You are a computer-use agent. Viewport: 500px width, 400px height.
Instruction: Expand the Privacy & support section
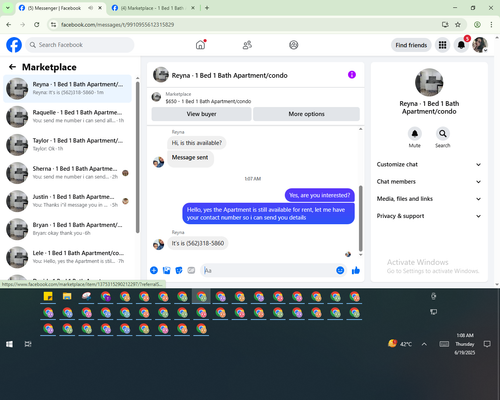[429, 216]
